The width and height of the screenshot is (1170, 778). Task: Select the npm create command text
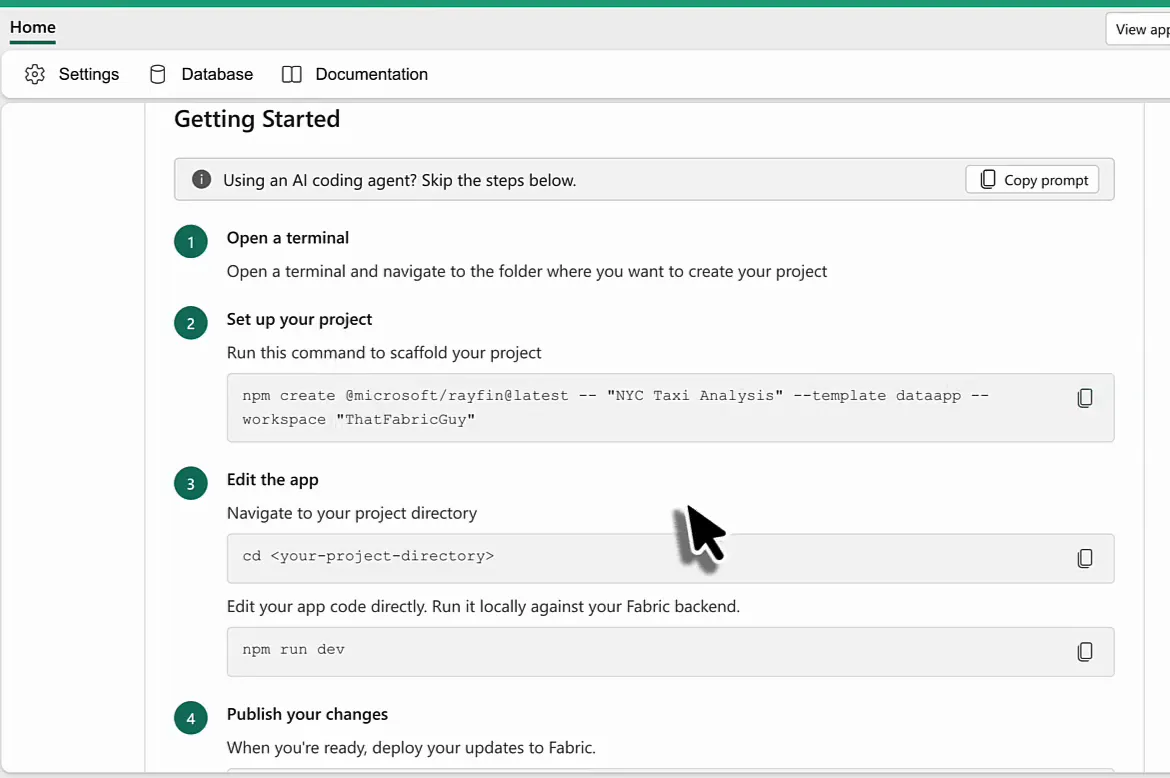click(x=616, y=407)
